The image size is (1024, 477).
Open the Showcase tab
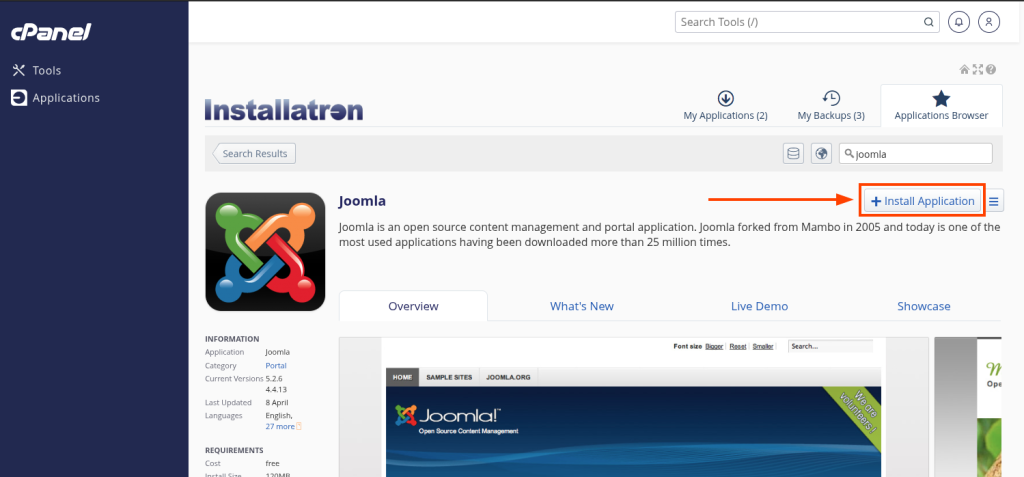point(923,306)
